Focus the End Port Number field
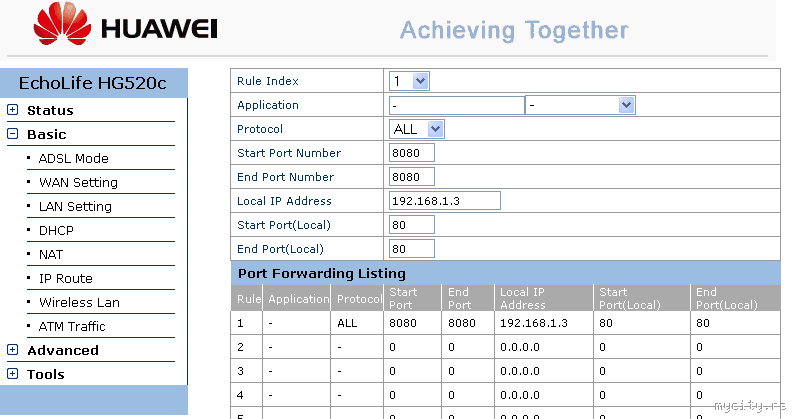Viewport: 793px width, 419px height. [412, 177]
